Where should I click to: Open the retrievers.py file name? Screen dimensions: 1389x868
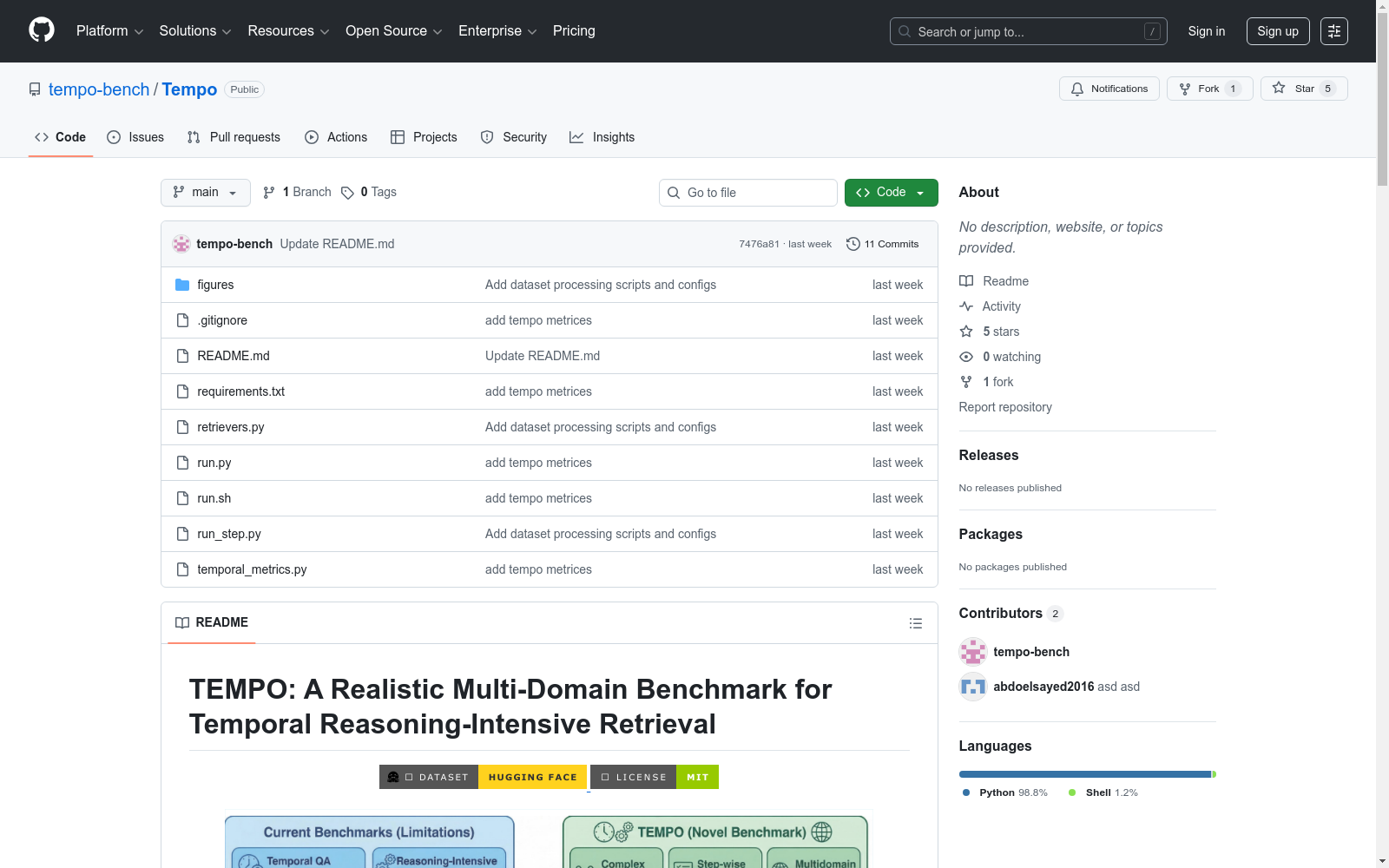coord(231,427)
